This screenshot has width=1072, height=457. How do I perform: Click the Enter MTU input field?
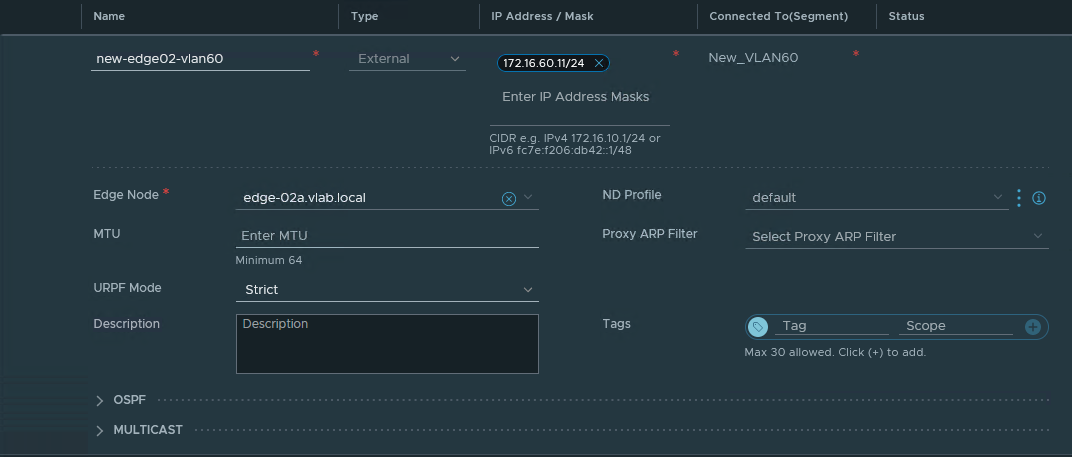pyautogui.click(x=387, y=237)
